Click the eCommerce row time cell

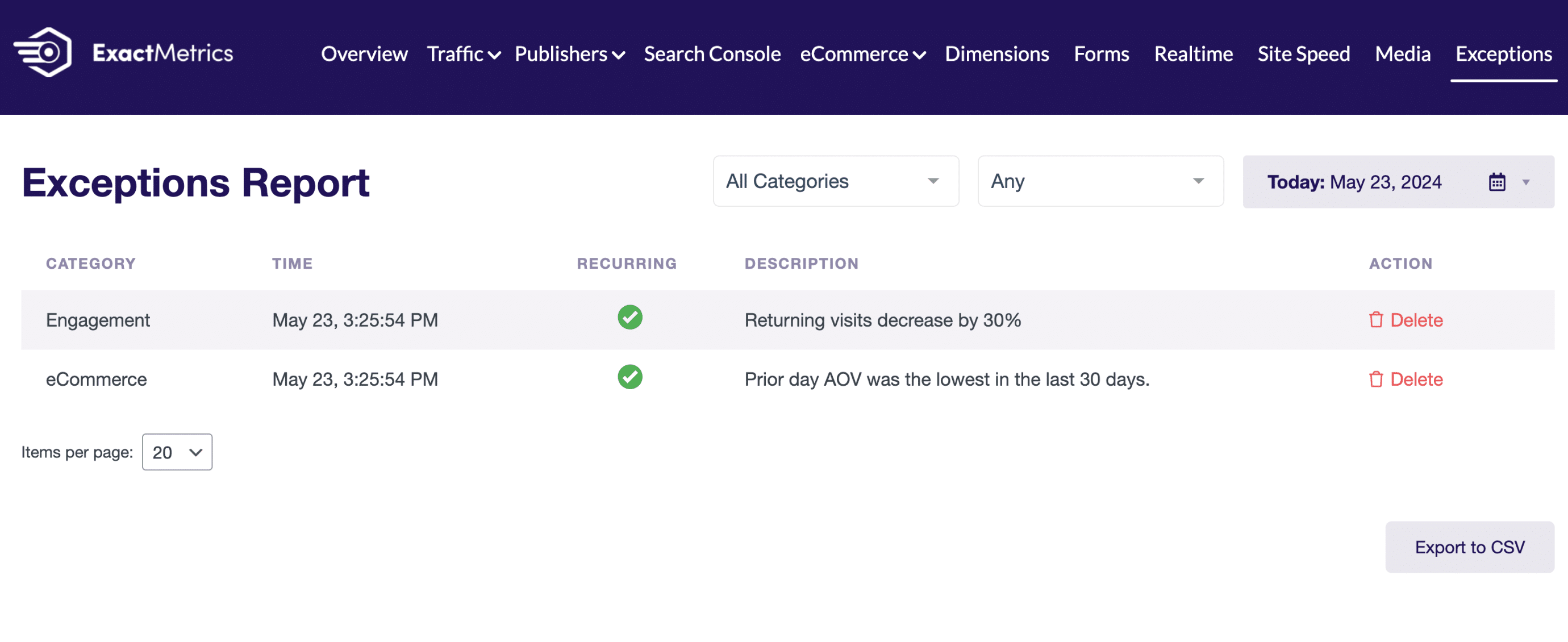355,379
